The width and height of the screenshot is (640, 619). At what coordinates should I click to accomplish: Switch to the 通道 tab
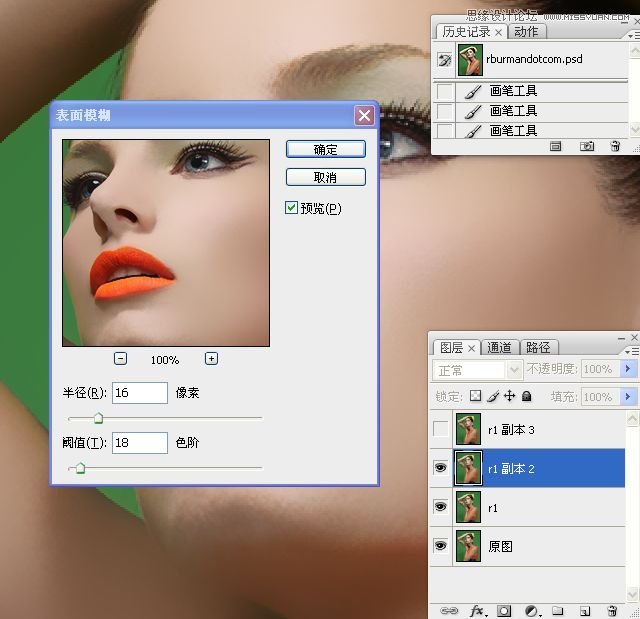tap(499, 348)
